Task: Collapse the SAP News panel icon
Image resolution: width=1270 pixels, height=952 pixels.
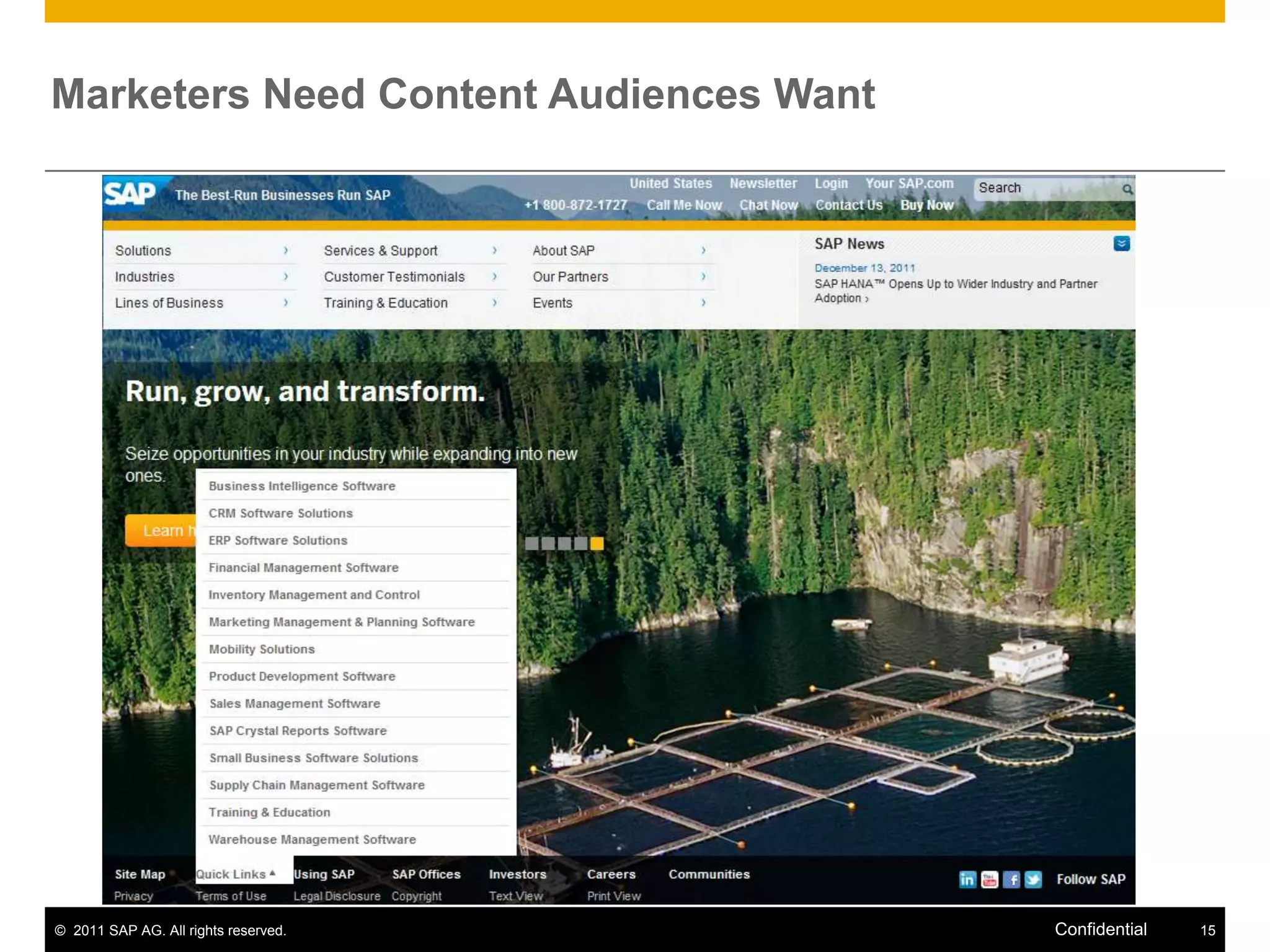Action: click(x=1122, y=244)
